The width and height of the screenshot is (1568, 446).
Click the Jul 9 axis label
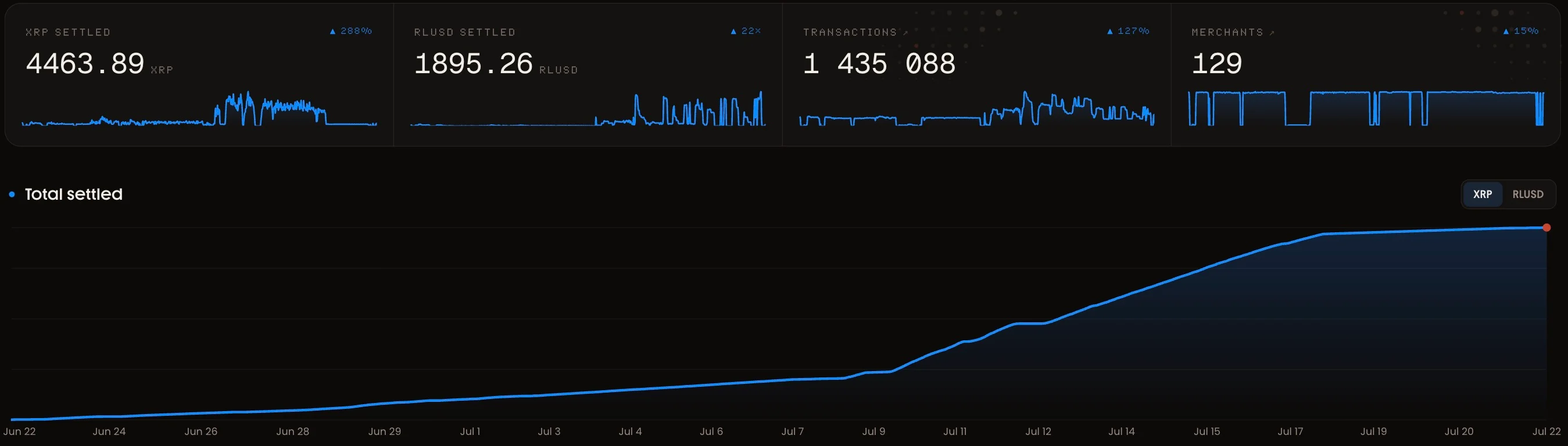(x=874, y=431)
